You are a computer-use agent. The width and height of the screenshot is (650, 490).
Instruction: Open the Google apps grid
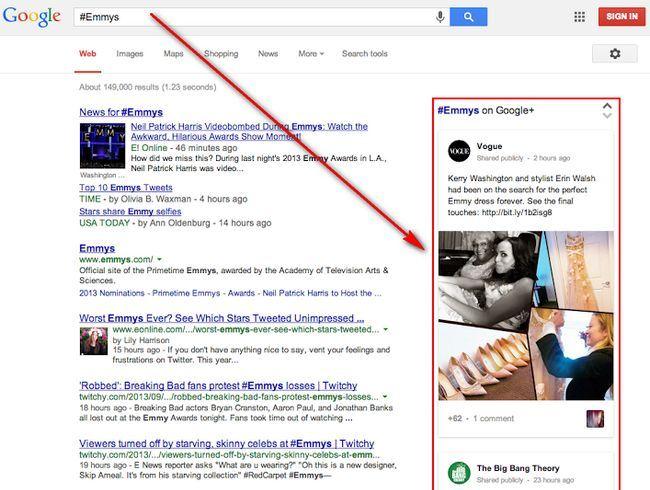[580, 17]
